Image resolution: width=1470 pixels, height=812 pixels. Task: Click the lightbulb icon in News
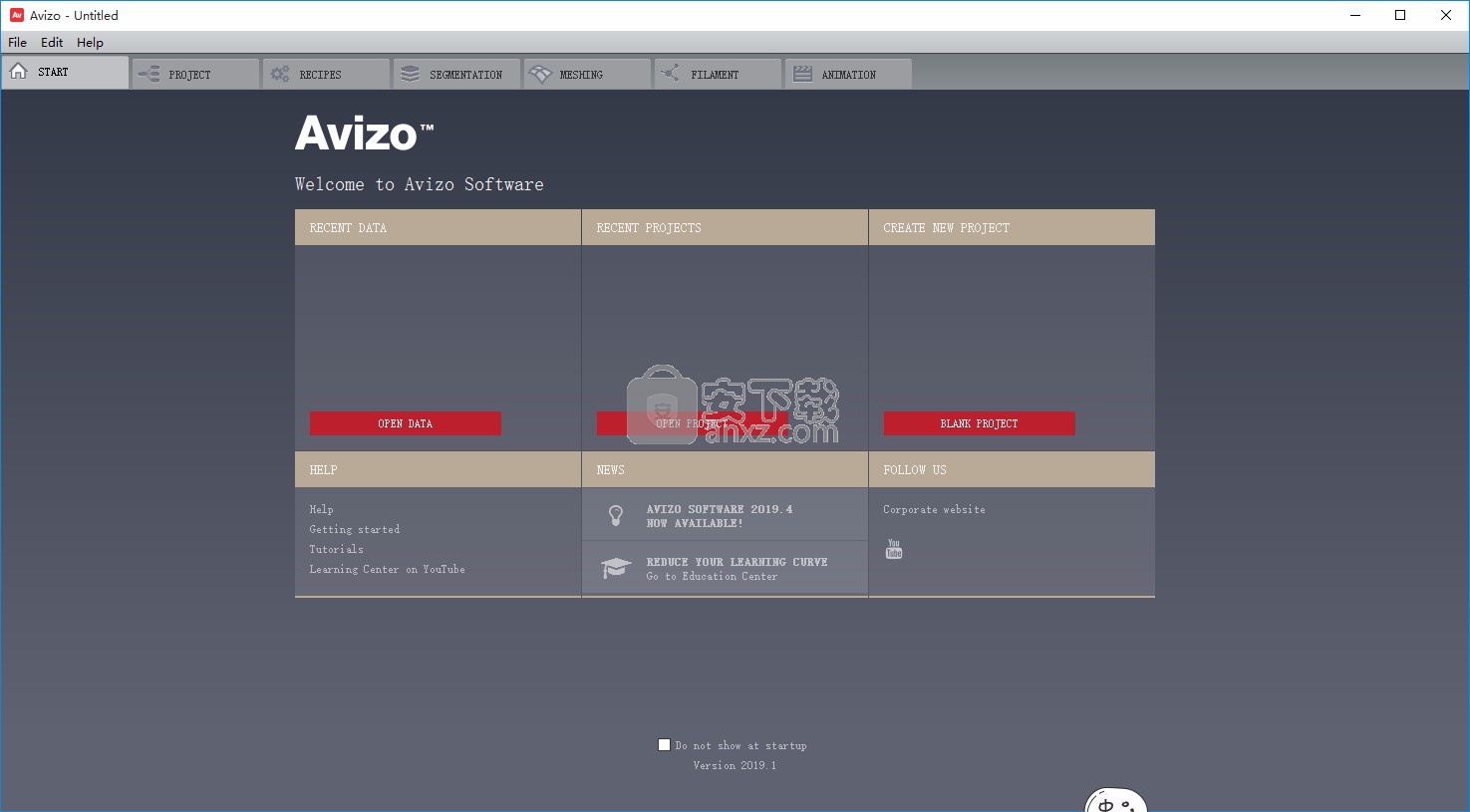coord(616,515)
